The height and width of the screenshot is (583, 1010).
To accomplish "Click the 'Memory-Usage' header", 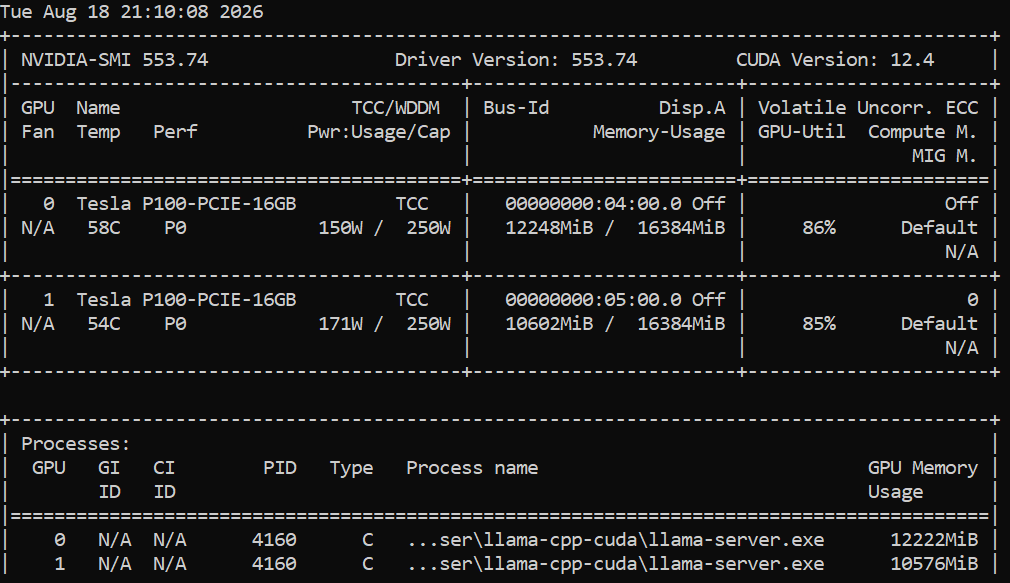I will click(x=659, y=132).
